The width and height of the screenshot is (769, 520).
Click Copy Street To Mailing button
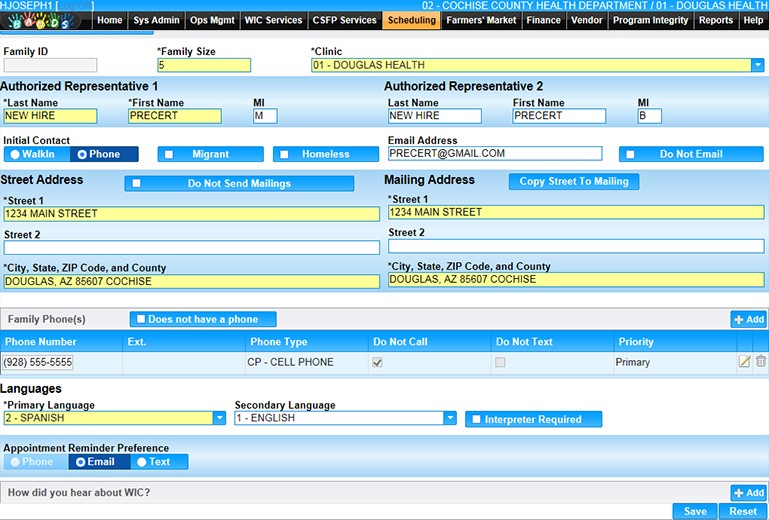(x=574, y=182)
